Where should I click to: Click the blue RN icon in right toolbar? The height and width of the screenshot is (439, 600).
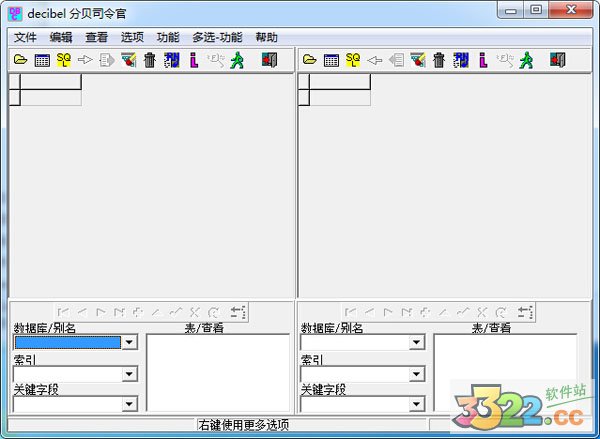pos(461,60)
